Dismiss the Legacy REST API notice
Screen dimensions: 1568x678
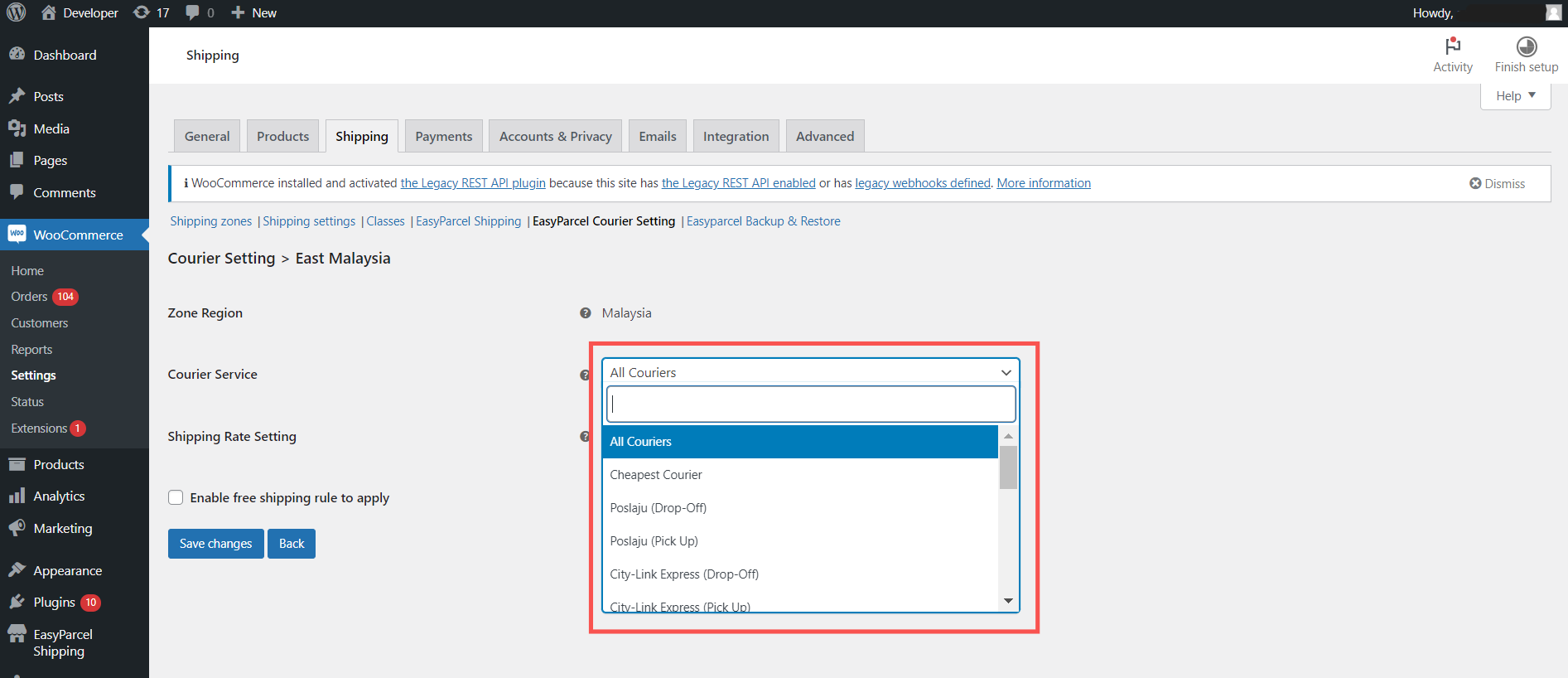tap(1497, 183)
